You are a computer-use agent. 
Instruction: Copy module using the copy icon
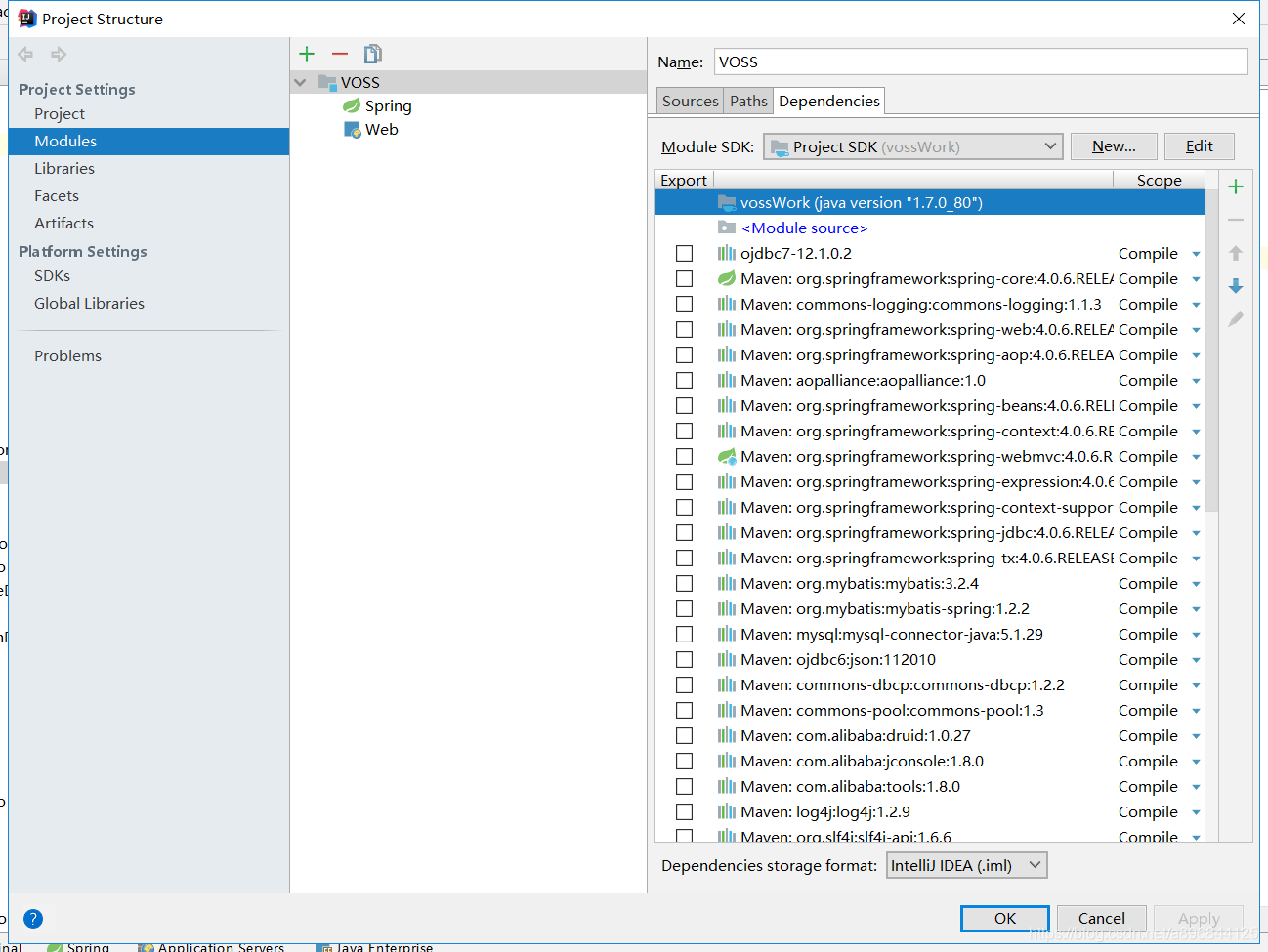(x=372, y=54)
